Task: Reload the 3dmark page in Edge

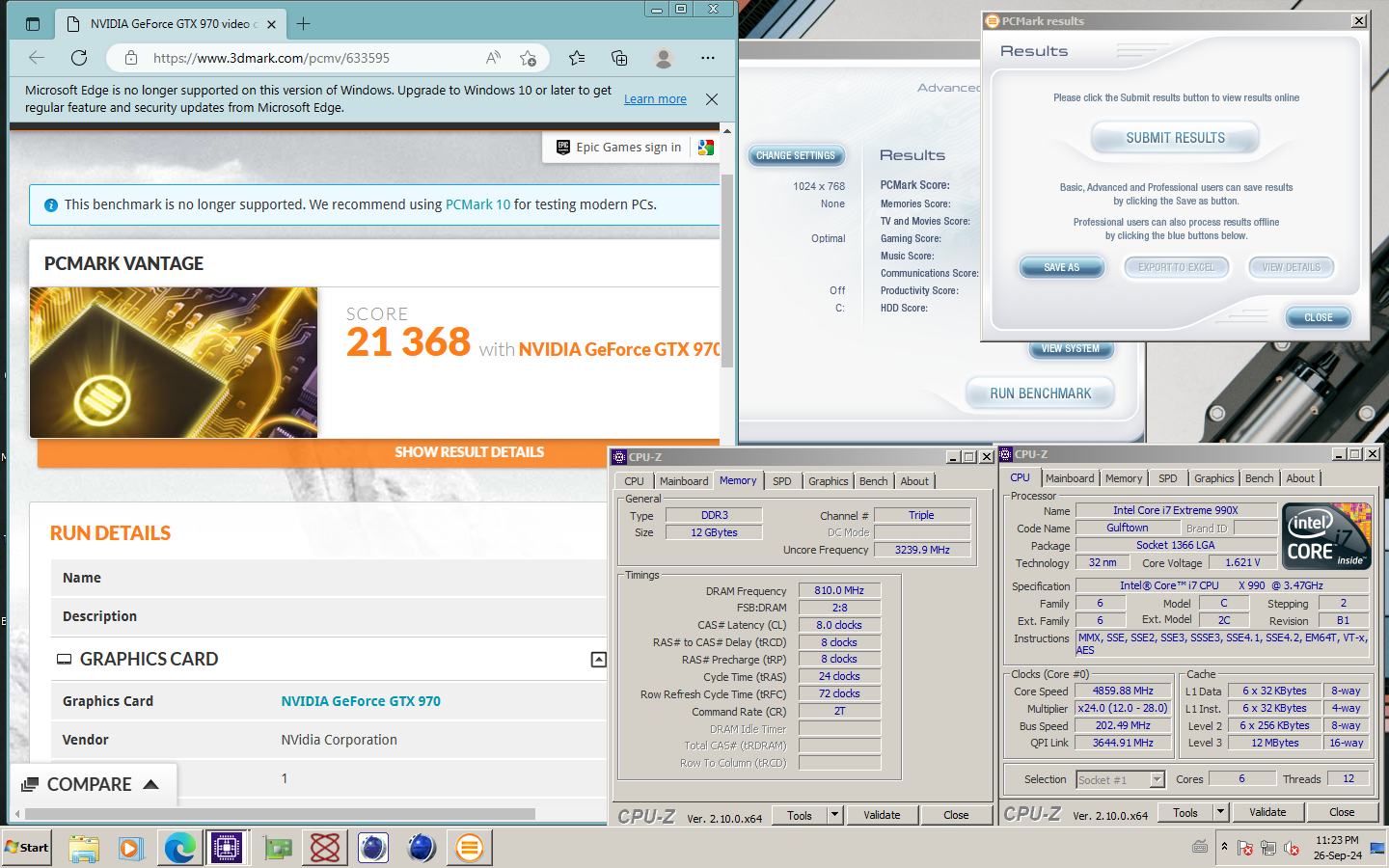Action: pos(79,58)
